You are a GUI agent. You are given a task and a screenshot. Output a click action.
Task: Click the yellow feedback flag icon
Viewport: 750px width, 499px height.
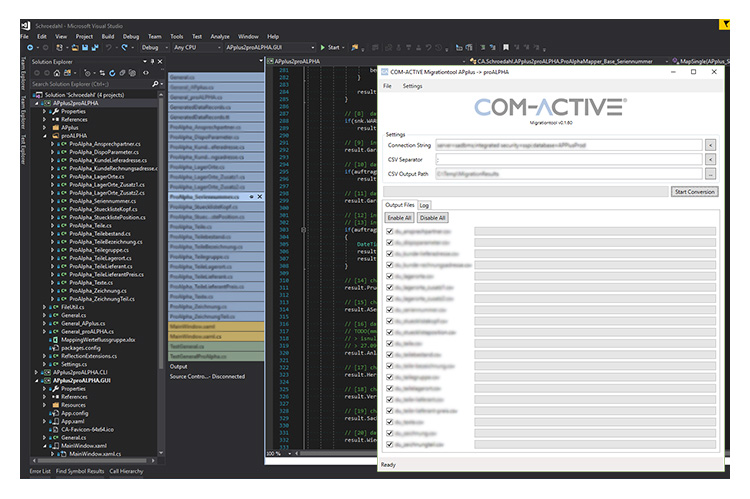725,24
